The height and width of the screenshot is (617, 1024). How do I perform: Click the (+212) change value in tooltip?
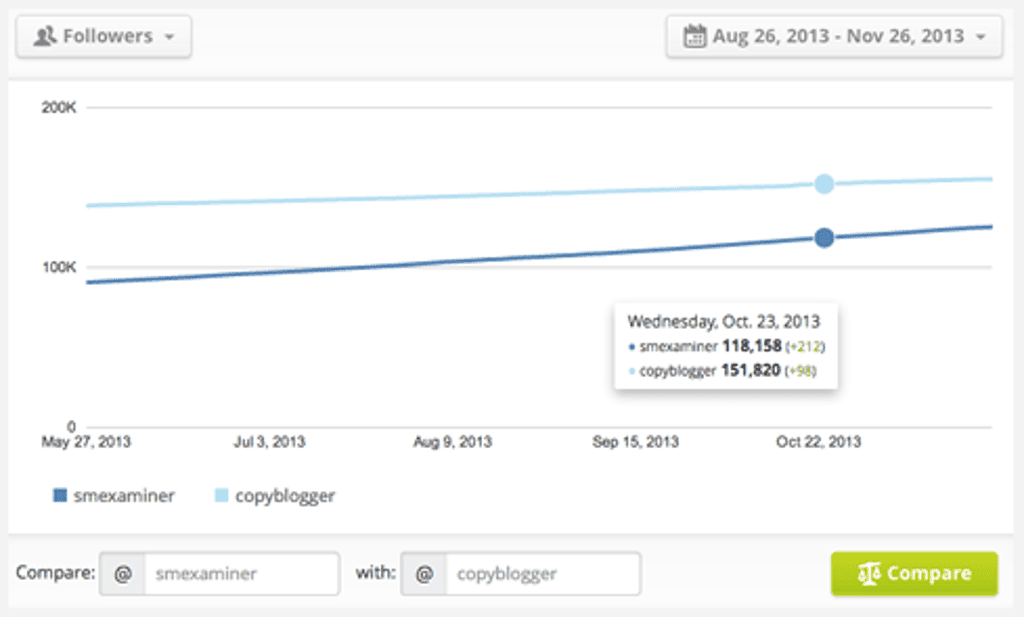click(x=805, y=347)
